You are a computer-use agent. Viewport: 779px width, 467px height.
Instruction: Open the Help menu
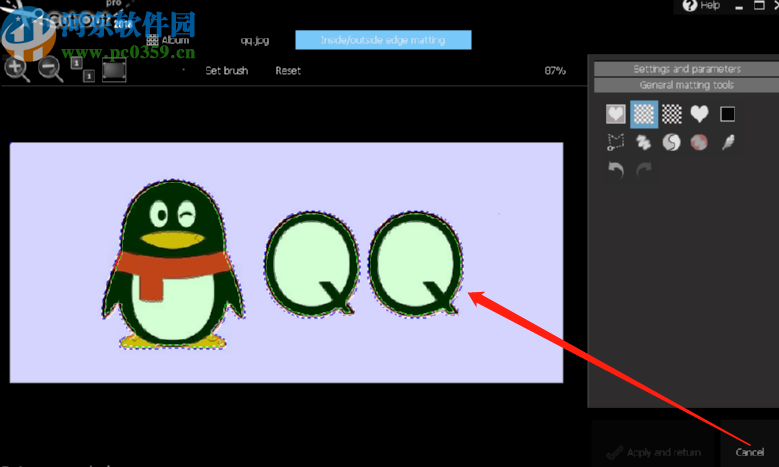(701, 5)
